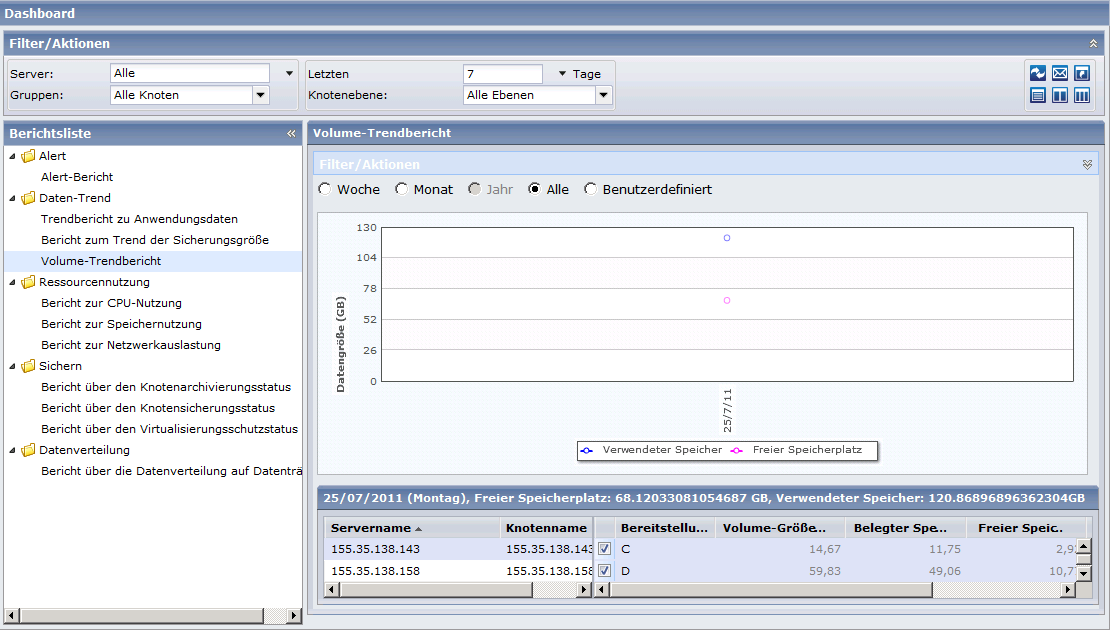Sort by Servername column header

point(412,528)
